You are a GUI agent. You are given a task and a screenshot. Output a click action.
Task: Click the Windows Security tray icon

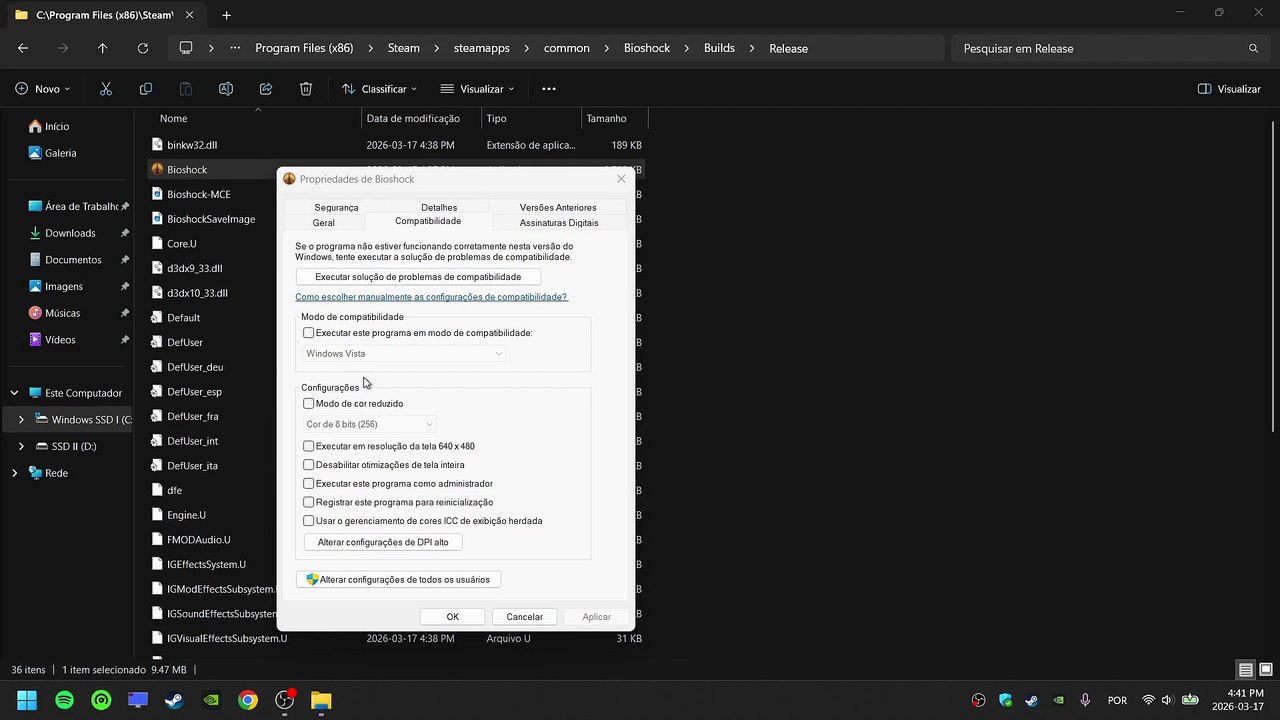coord(1006,700)
